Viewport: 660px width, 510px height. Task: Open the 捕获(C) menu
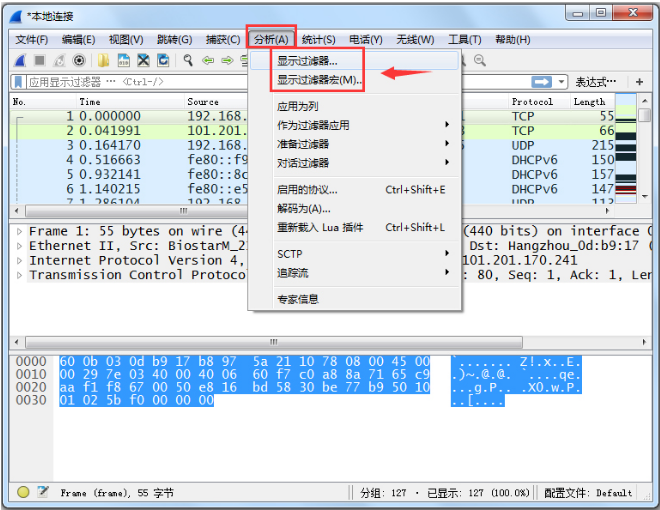[x=223, y=40]
